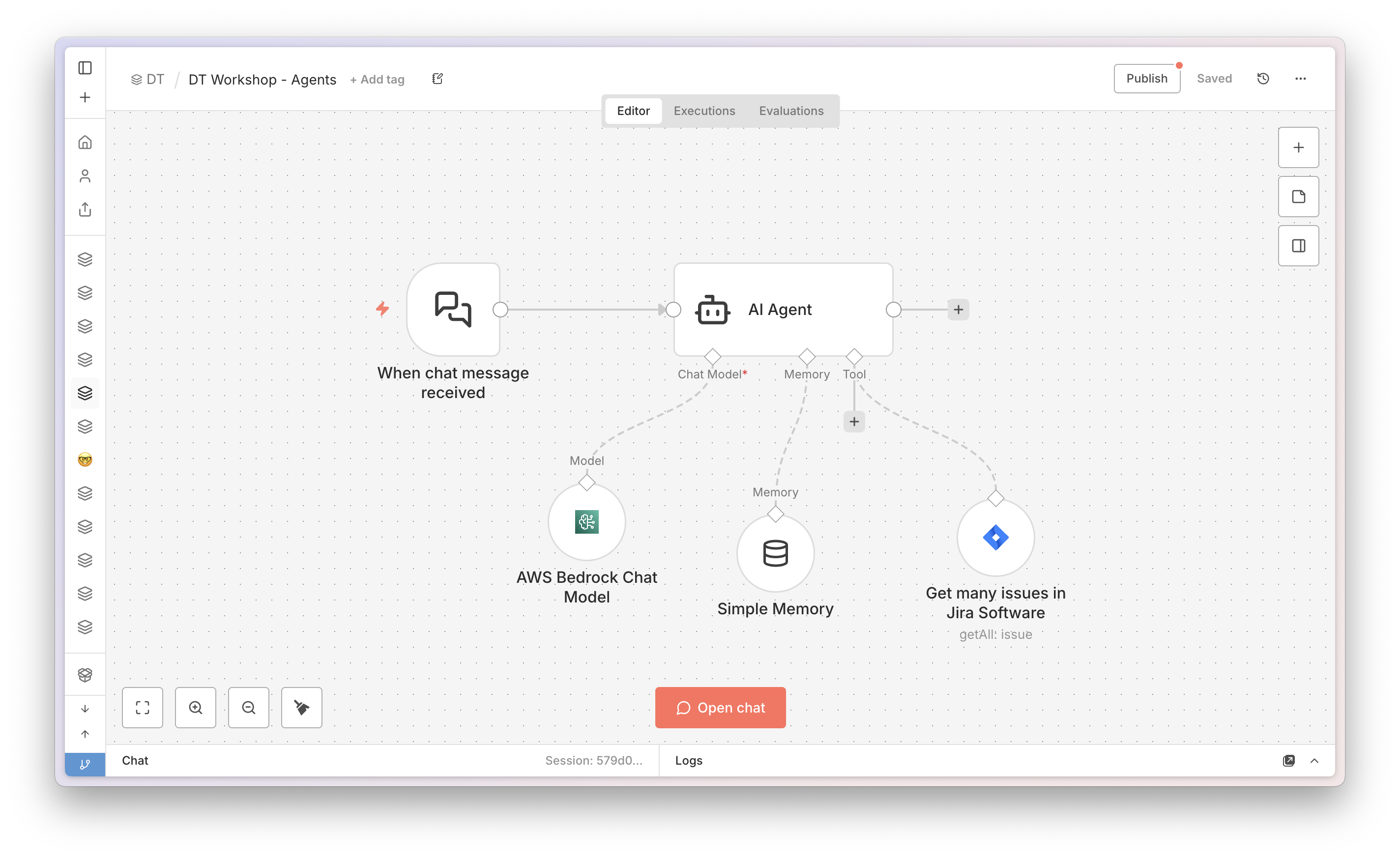Screen dimensions: 1400x859
Task: Click the tidy up workflow broom icon
Action: tap(301, 707)
